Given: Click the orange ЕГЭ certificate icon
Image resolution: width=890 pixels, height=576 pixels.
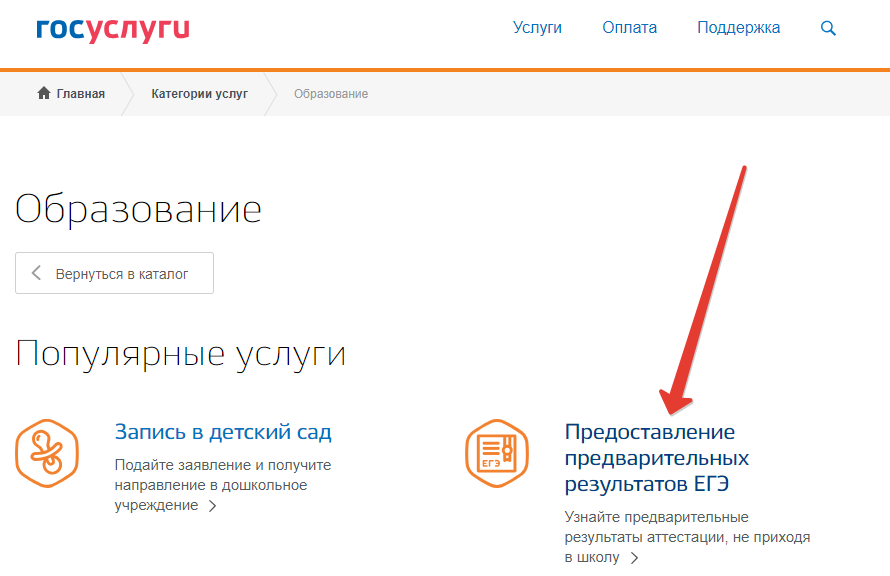Looking at the screenshot, I should click(496, 453).
